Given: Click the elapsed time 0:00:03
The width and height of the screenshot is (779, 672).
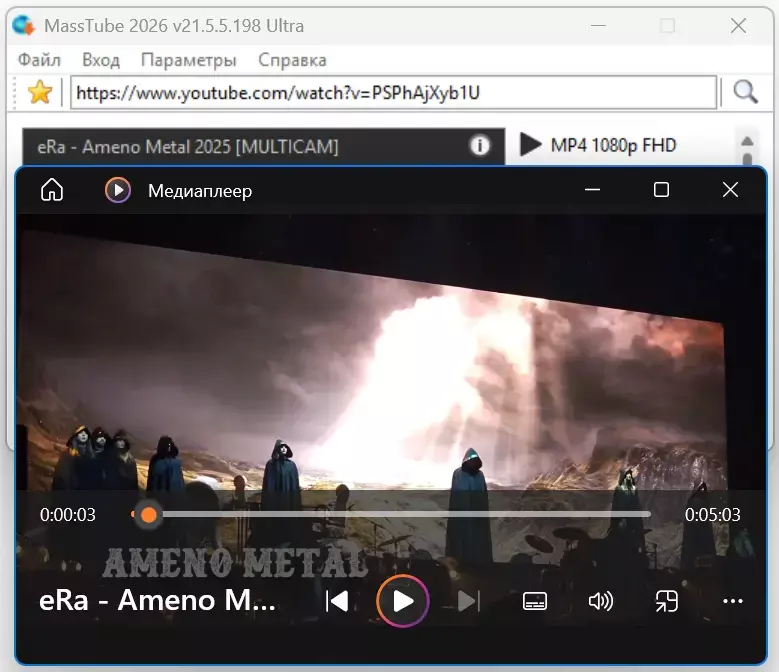Looking at the screenshot, I should (68, 515).
